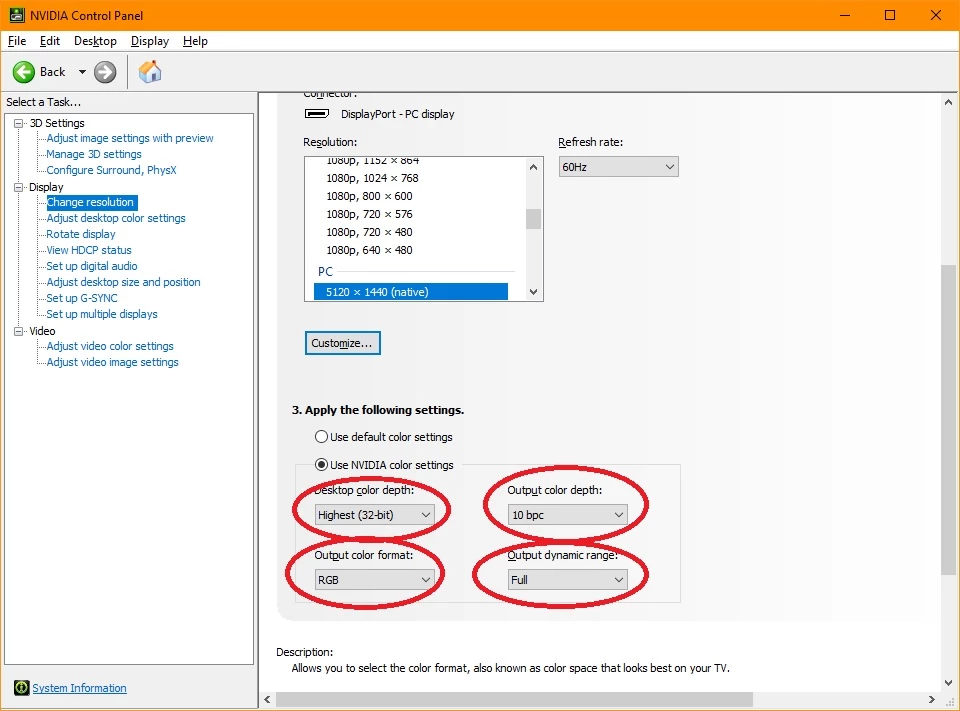Click resolution list scroll up arrow

pos(533,167)
